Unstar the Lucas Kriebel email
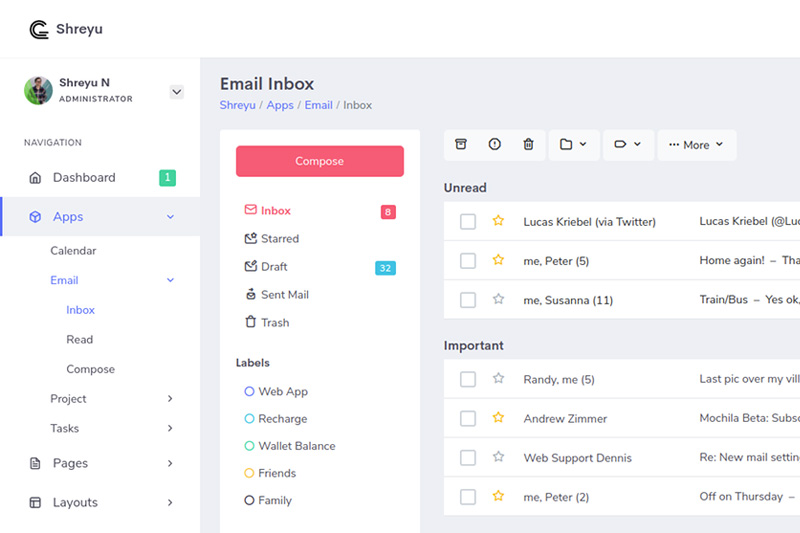Image resolution: width=800 pixels, height=533 pixels. point(498,221)
